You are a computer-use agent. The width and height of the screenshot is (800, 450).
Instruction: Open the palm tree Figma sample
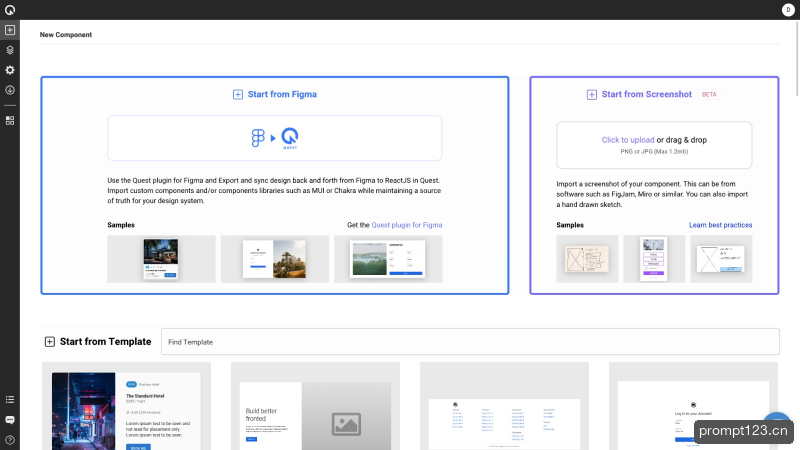(274, 259)
